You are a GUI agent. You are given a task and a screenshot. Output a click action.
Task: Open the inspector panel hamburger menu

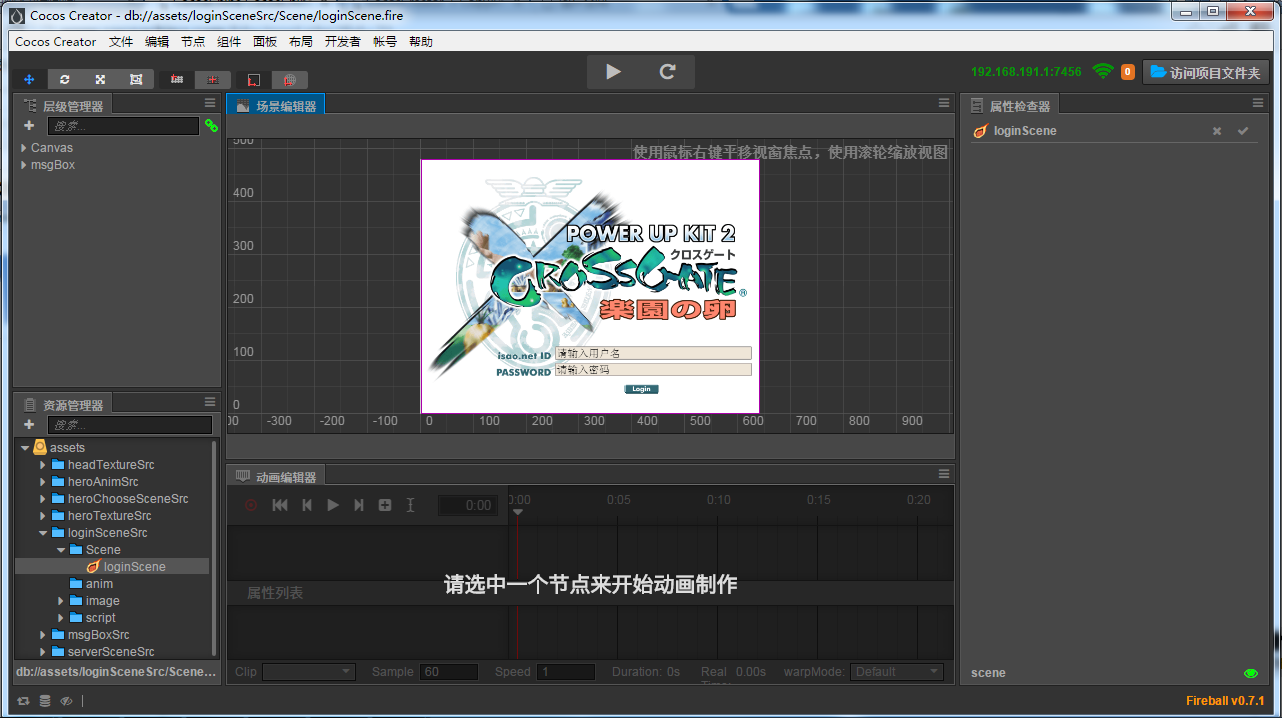(1259, 103)
